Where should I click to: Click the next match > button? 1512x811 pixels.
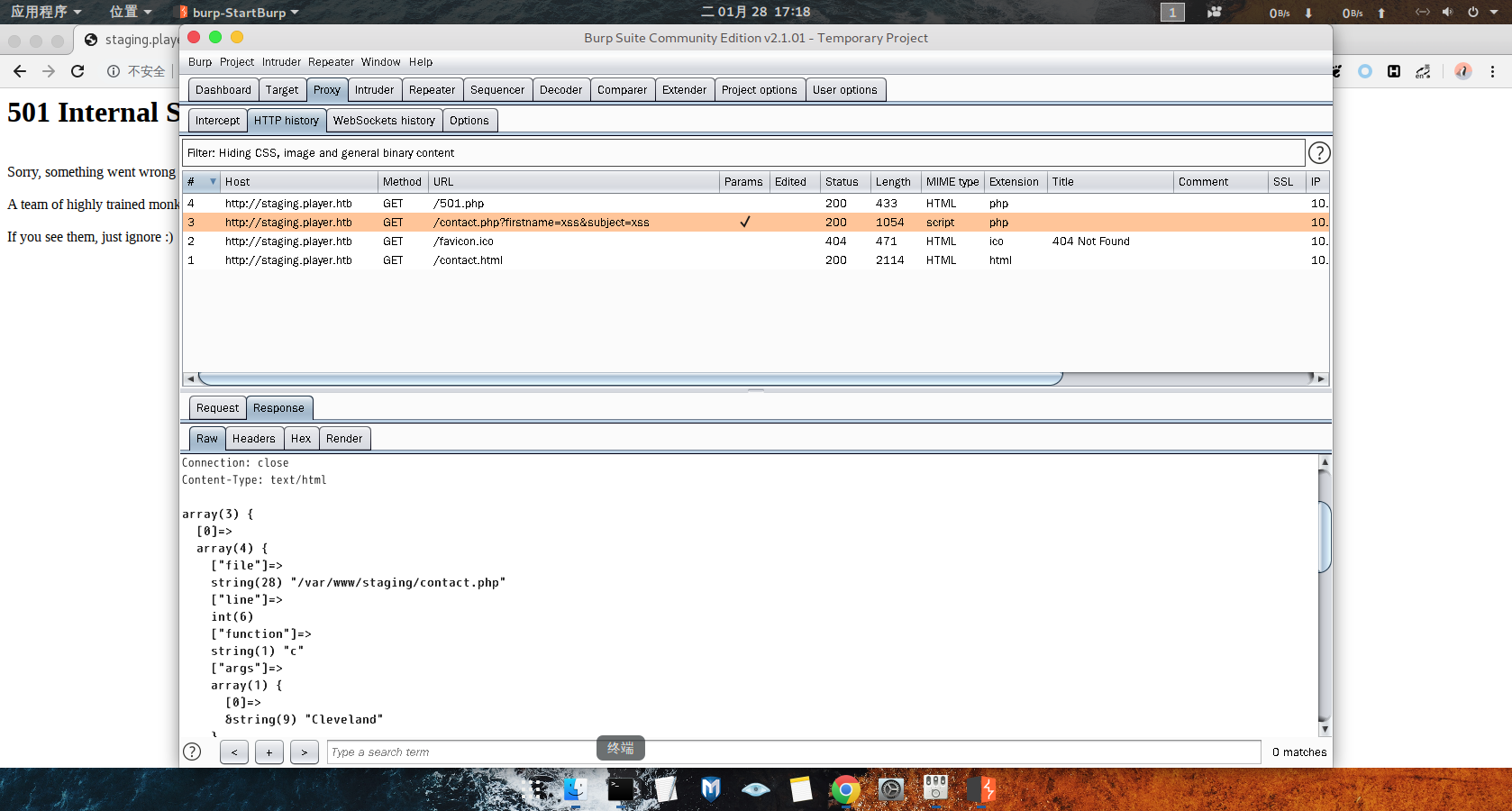click(305, 752)
